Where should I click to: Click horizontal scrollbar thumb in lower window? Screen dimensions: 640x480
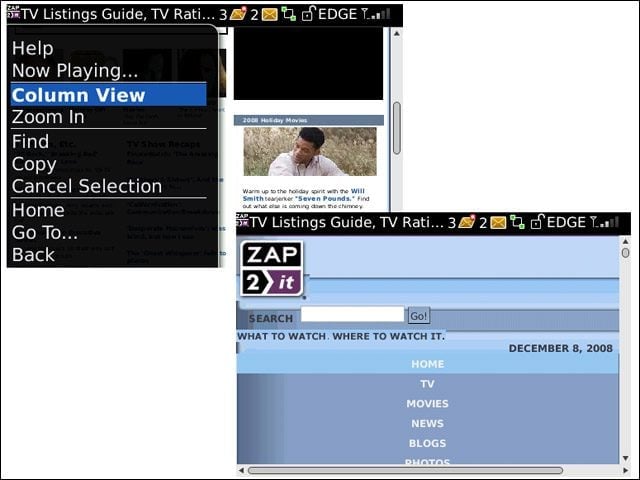click(405, 471)
